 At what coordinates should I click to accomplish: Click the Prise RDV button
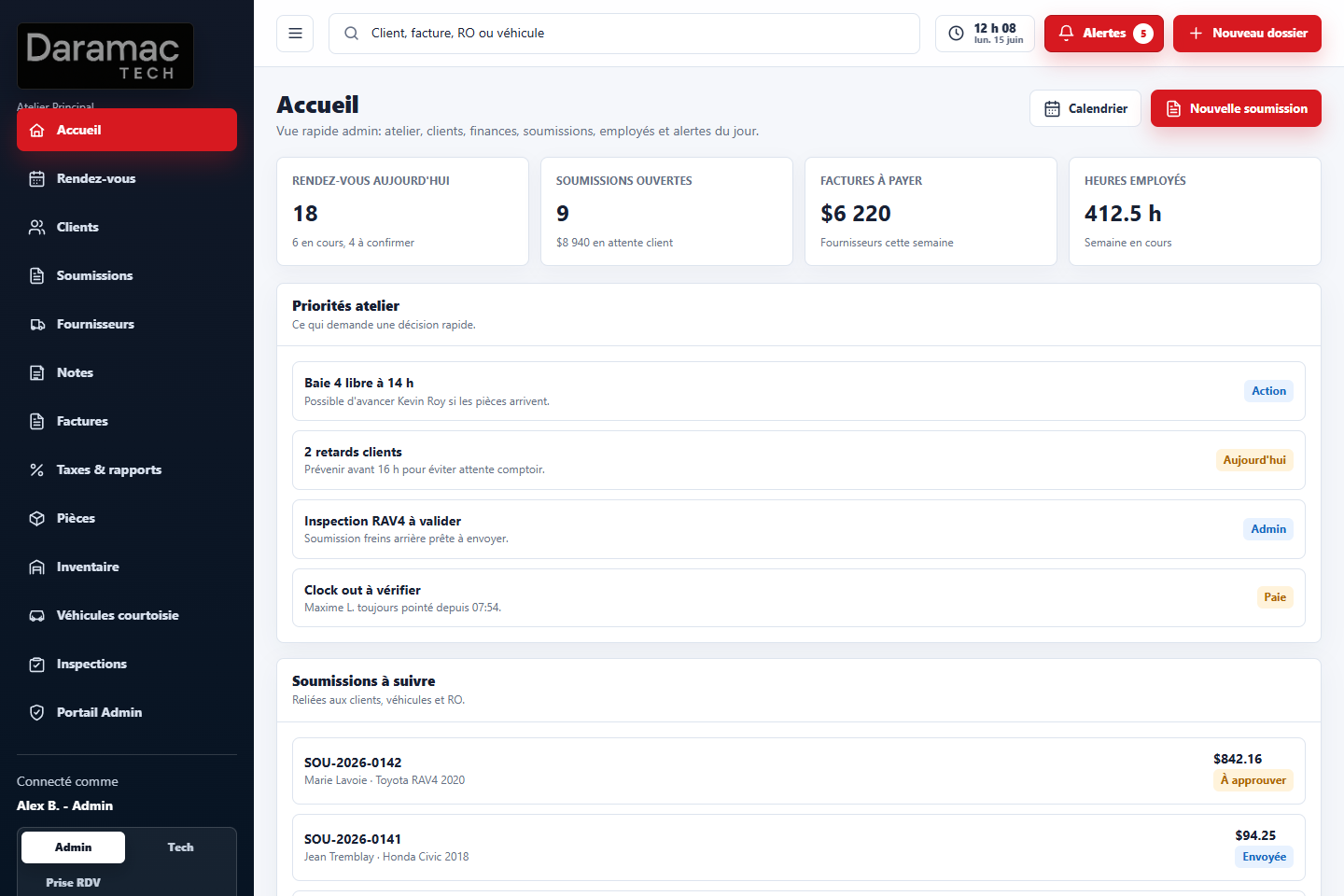point(73,883)
